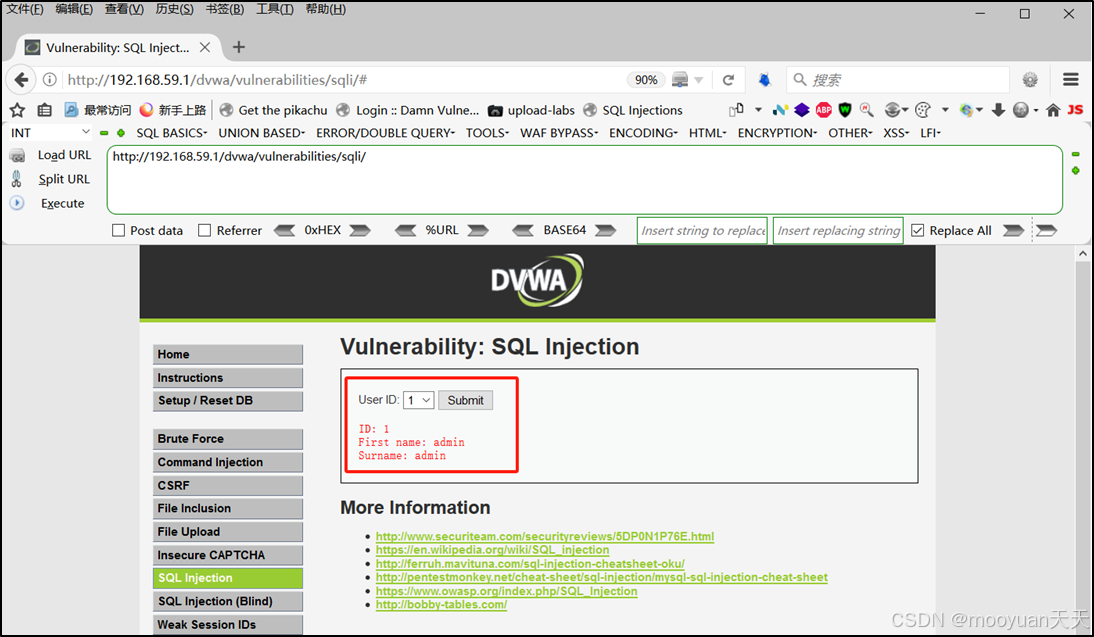Image resolution: width=1094 pixels, height=637 pixels.
Task: Click the Split URL icon in HackBar
Action: [x=17, y=179]
